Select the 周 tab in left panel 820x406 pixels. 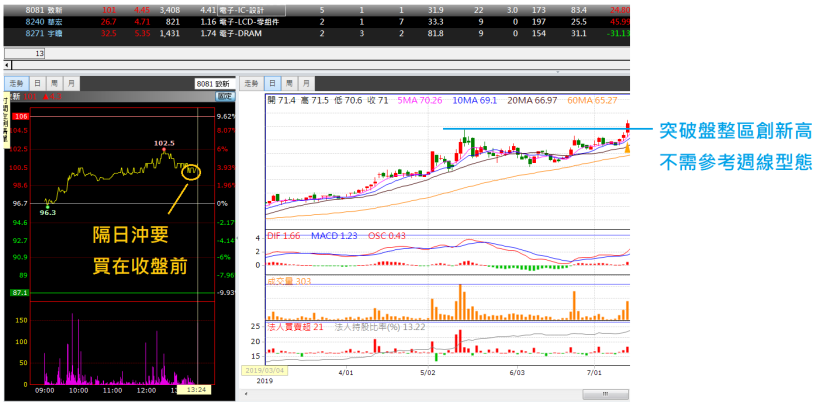coord(55,83)
